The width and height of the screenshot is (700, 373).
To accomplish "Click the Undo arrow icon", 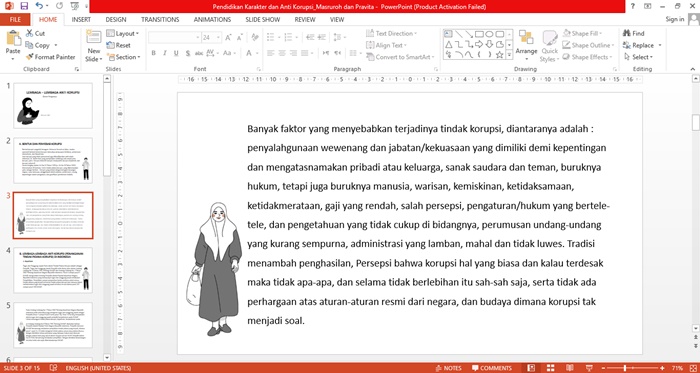I will click(x=39, y=6).
